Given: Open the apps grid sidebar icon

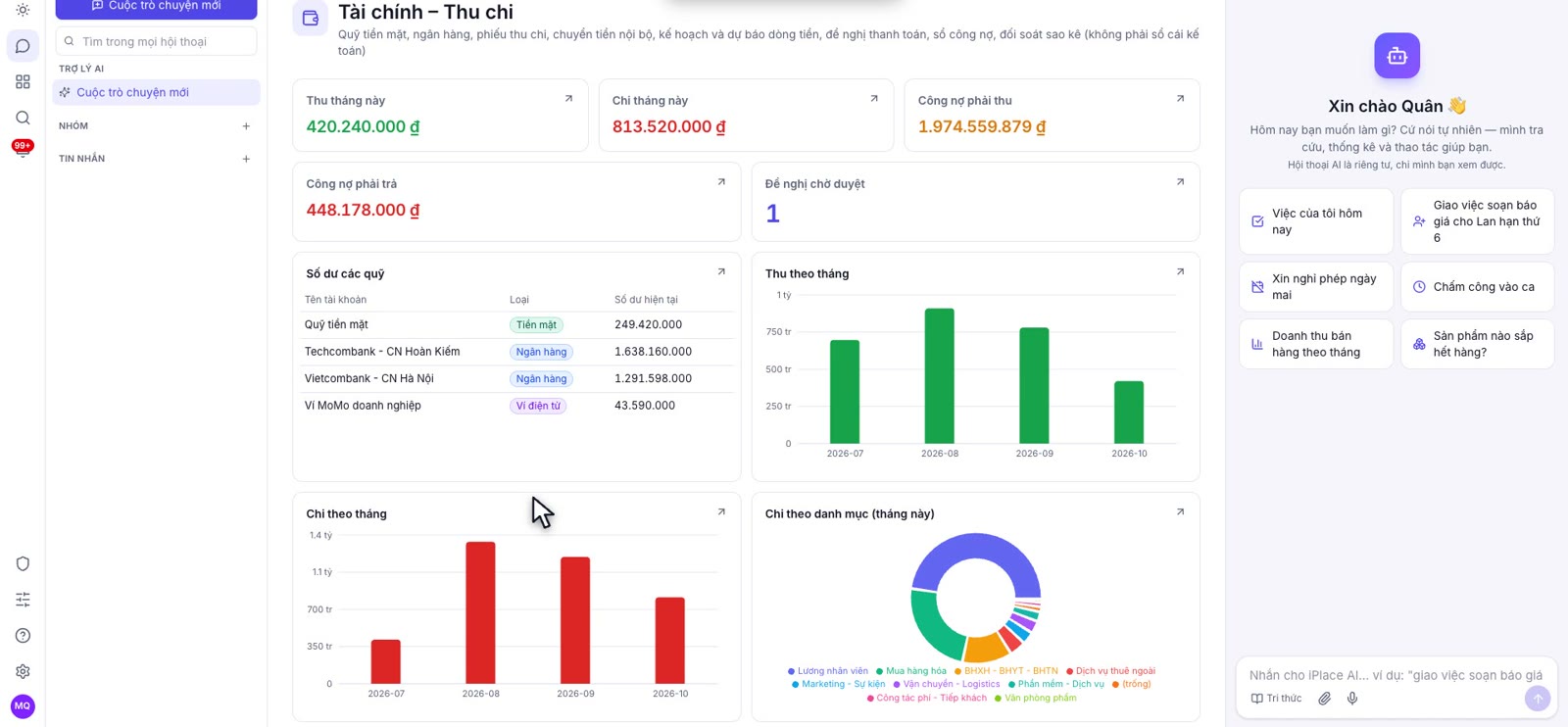Looking at the screenshot, I should [x=23, y=82].
